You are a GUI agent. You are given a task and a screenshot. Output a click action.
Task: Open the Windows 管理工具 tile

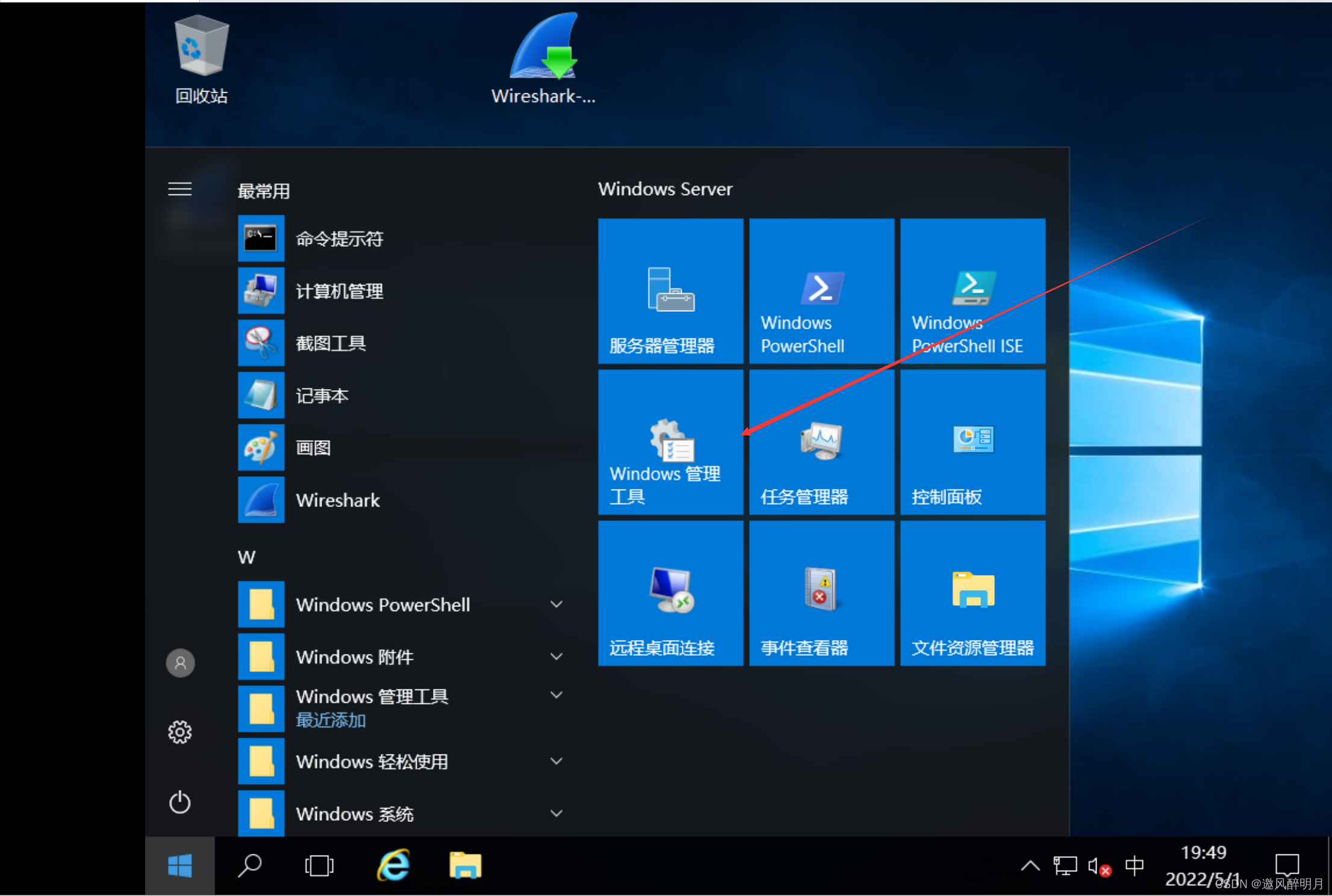pyautogui.click(x=670, y=443)
